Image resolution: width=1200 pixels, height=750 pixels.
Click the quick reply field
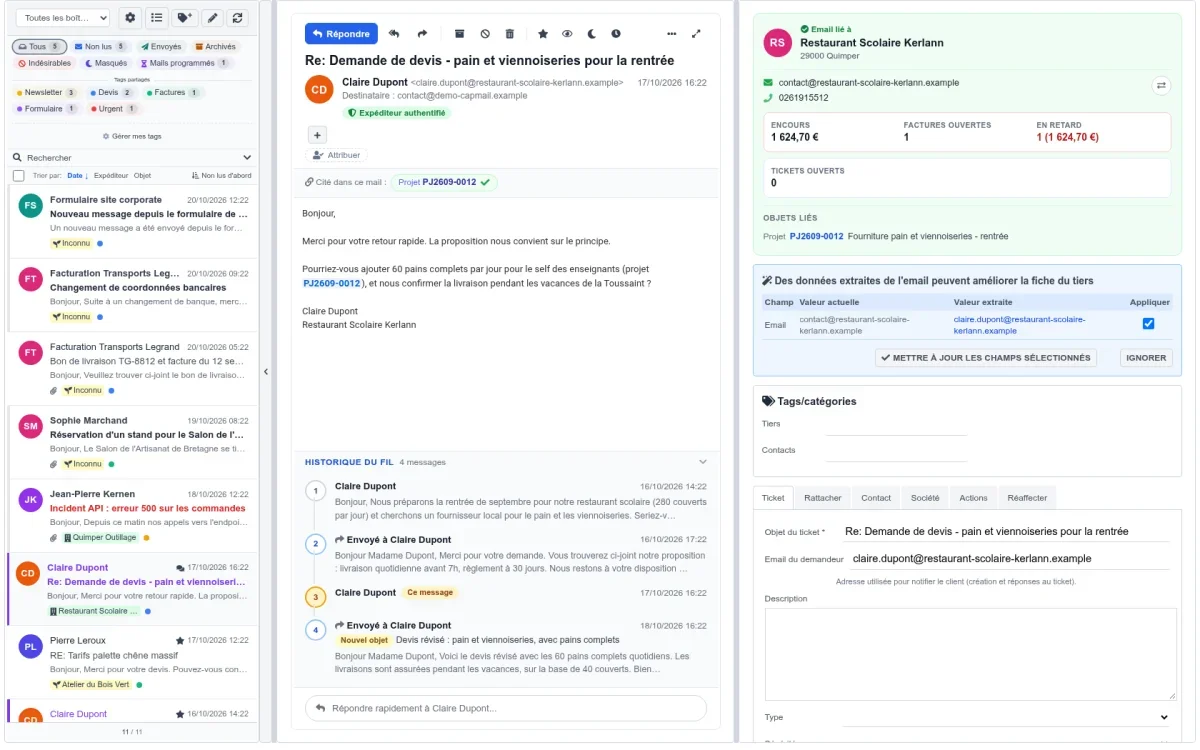click(x=506, y=708)
